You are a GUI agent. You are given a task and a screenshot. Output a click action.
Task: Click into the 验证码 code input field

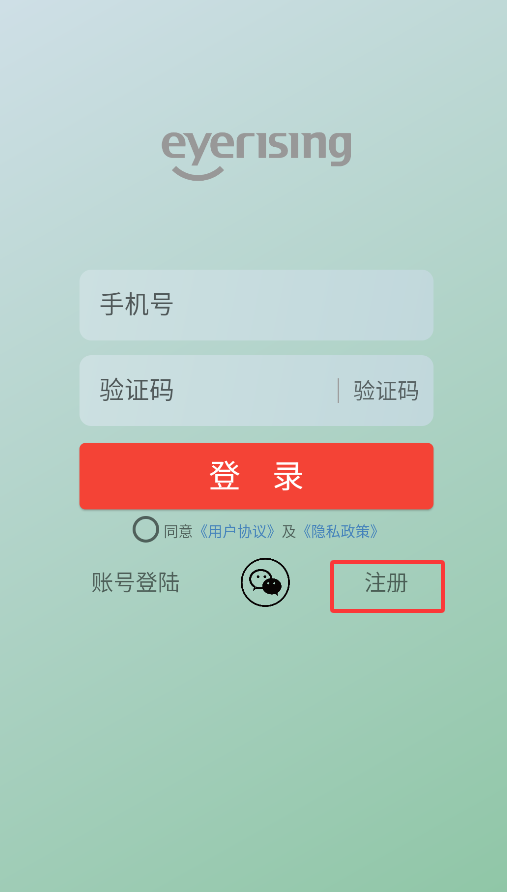point(208,390)
